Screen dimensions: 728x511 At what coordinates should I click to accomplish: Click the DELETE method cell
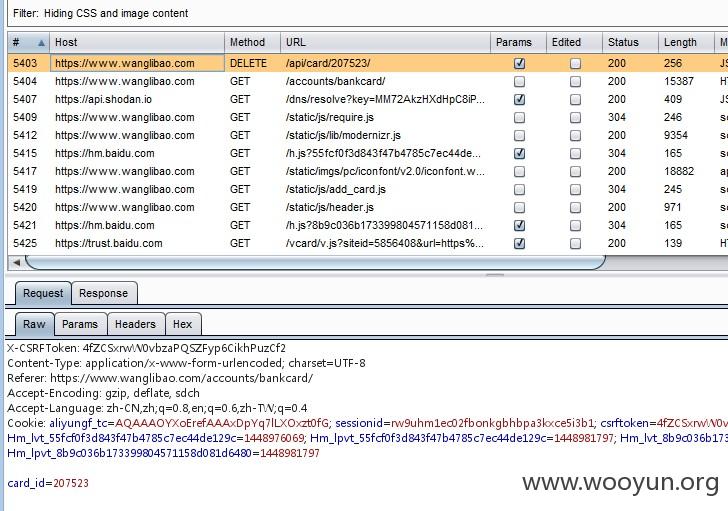point(248,63)
